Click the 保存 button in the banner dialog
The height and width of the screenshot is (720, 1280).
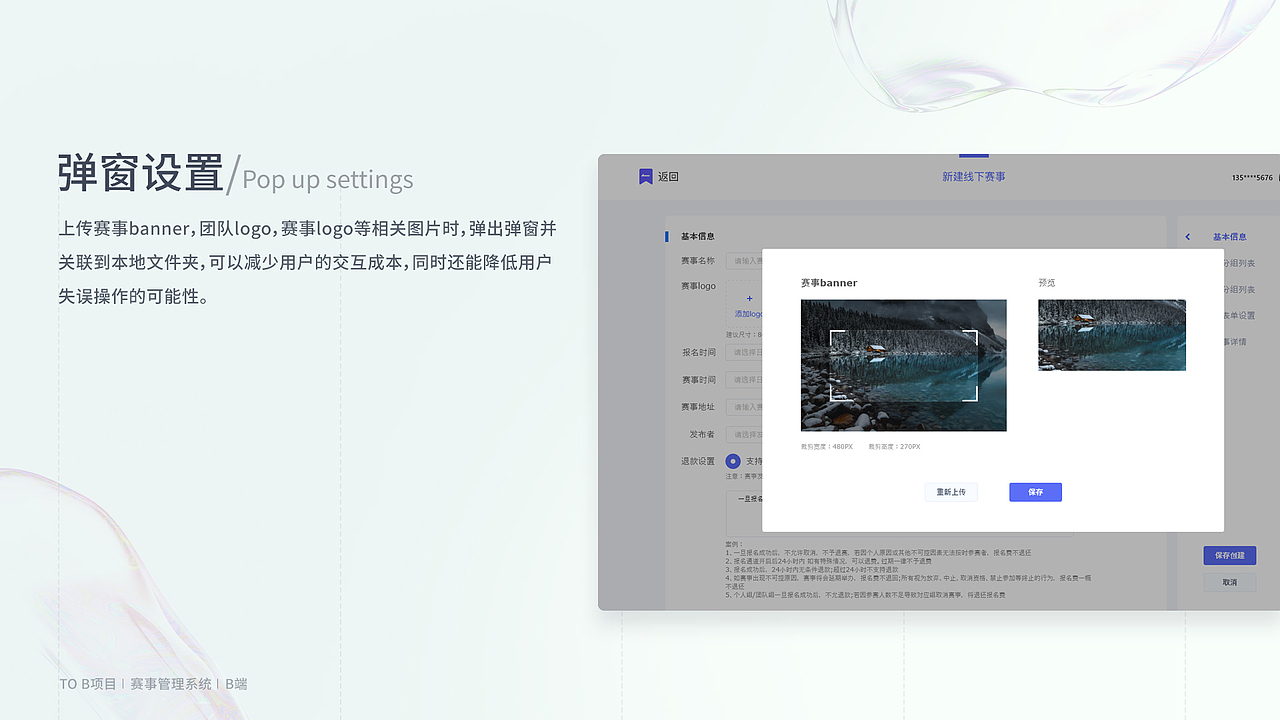(x=1035, y=492)
